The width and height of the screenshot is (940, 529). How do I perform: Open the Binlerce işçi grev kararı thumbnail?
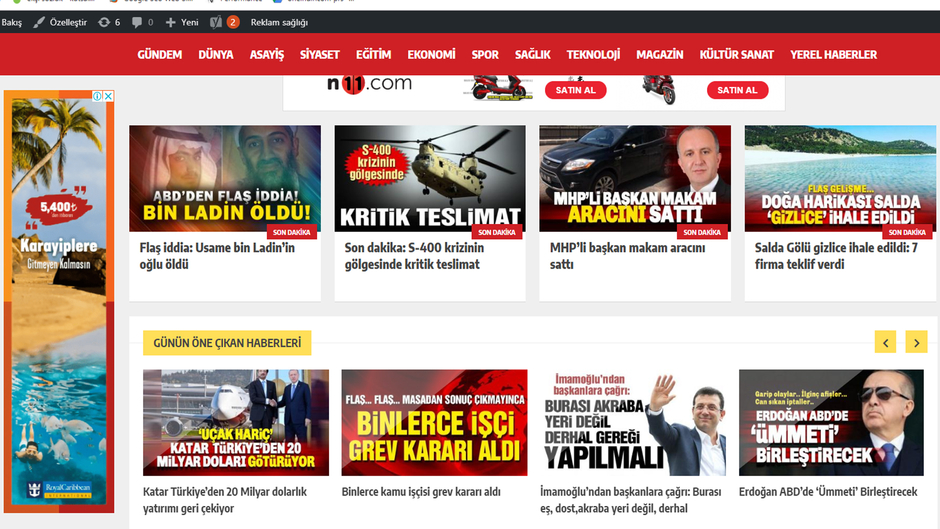[x=435, y=423]
